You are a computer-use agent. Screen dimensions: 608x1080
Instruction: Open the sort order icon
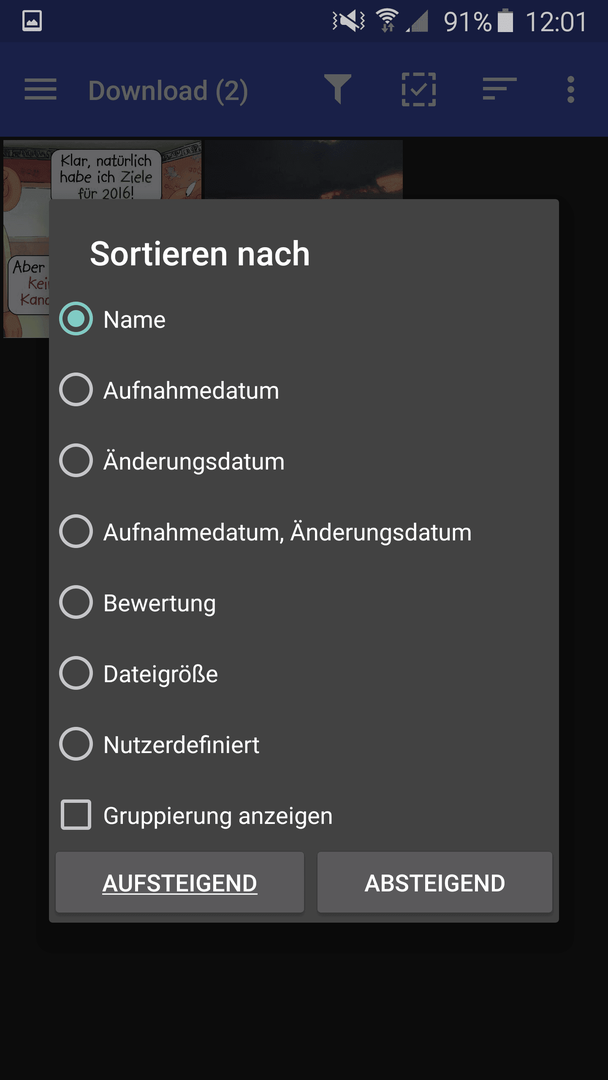point(499,90)
